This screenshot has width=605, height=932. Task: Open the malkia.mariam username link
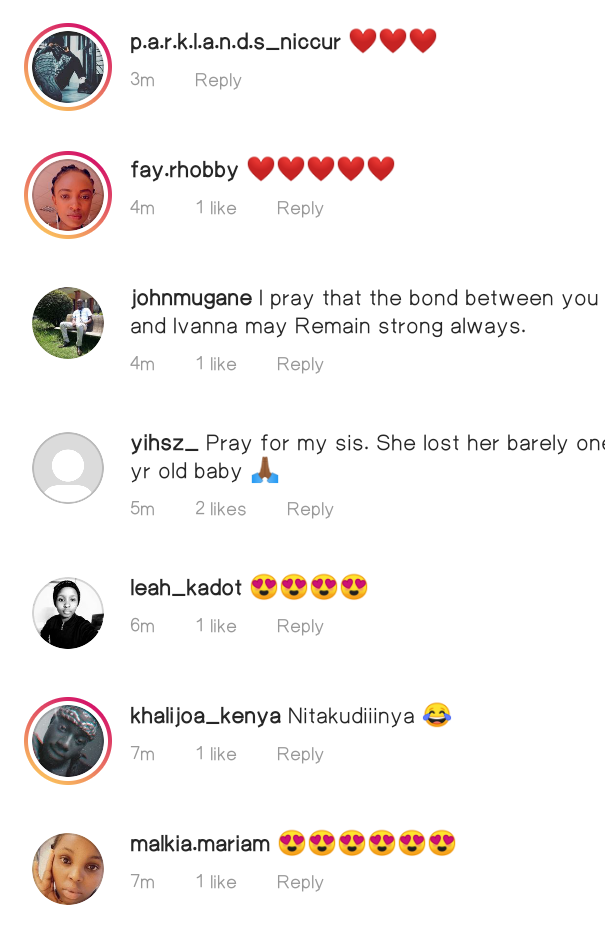[x=200, y=844]
